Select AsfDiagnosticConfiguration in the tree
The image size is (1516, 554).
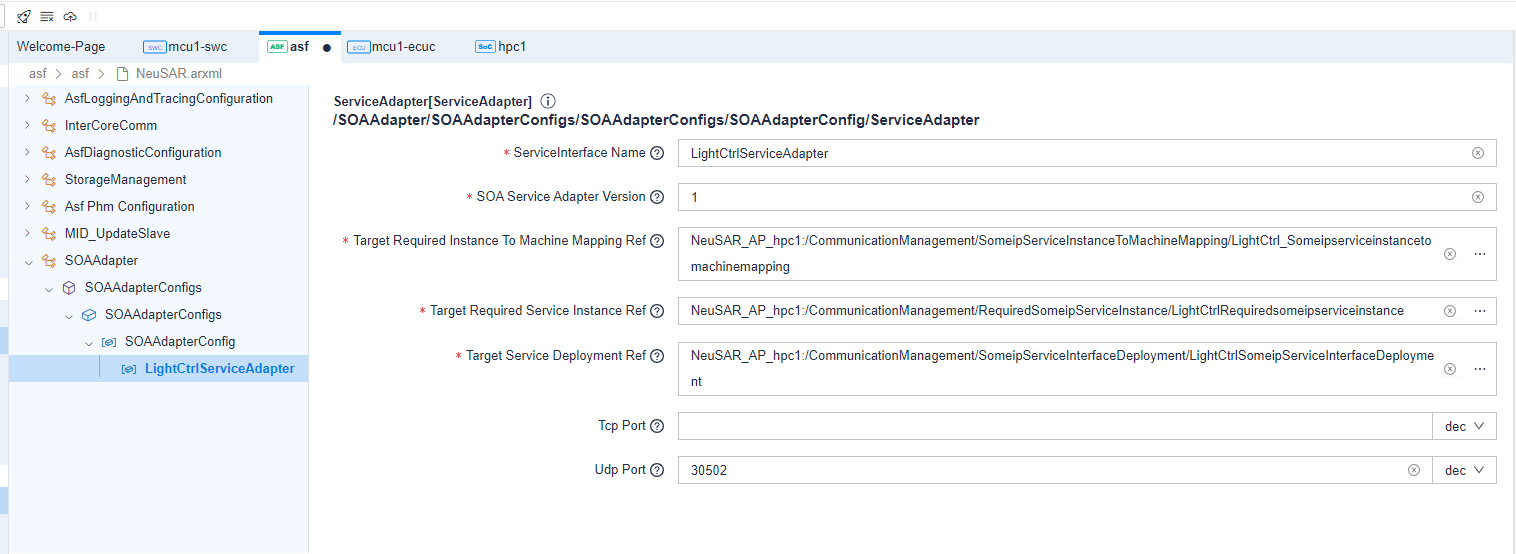[143, 153]
